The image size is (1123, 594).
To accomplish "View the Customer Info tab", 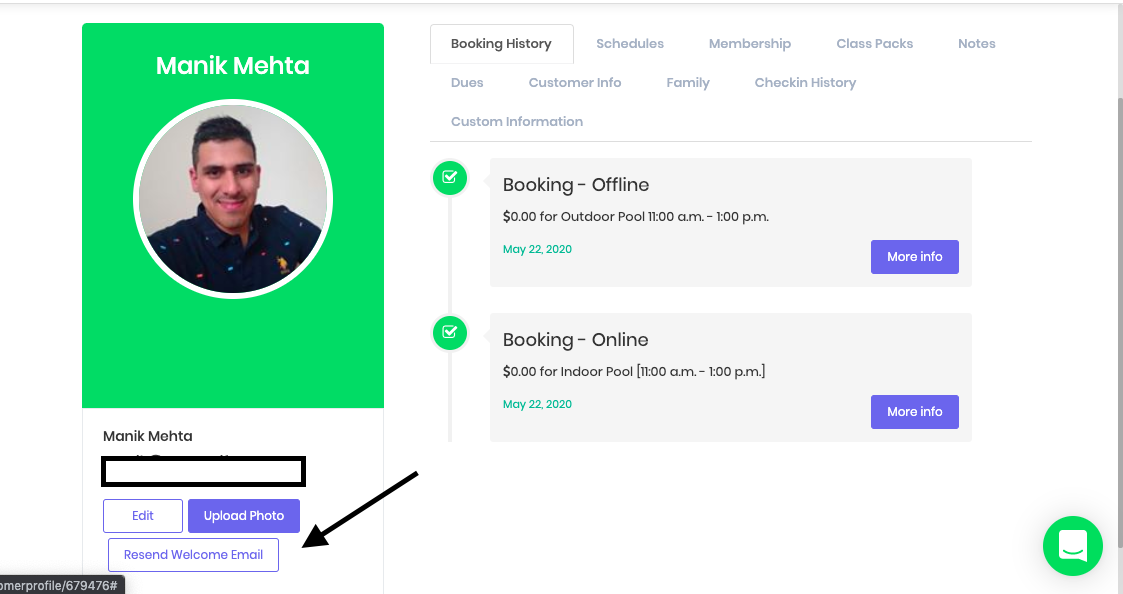I will 575,83.
